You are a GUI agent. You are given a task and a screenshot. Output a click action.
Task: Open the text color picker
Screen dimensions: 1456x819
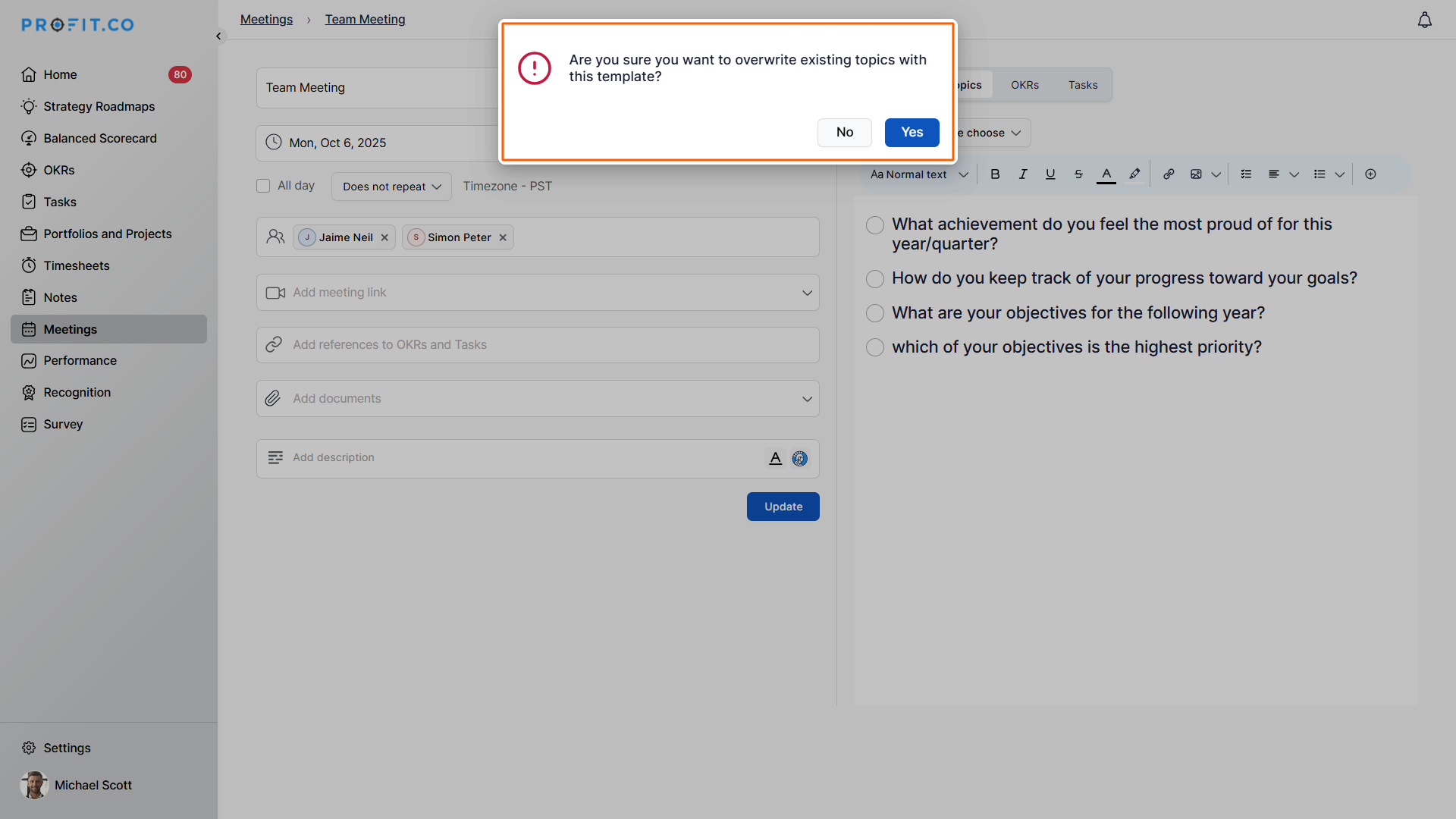(1106, 174)
